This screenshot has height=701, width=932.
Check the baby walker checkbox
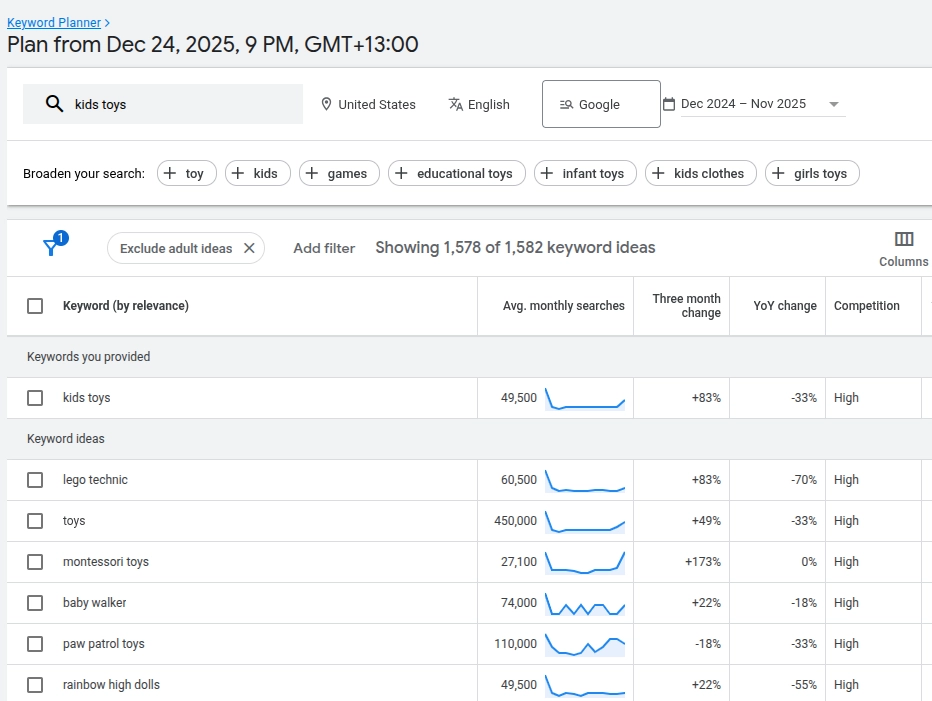click(x=35, y=603)
